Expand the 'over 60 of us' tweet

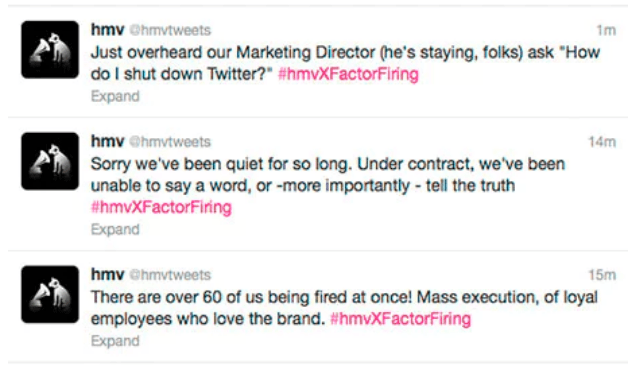pos(115,341)
